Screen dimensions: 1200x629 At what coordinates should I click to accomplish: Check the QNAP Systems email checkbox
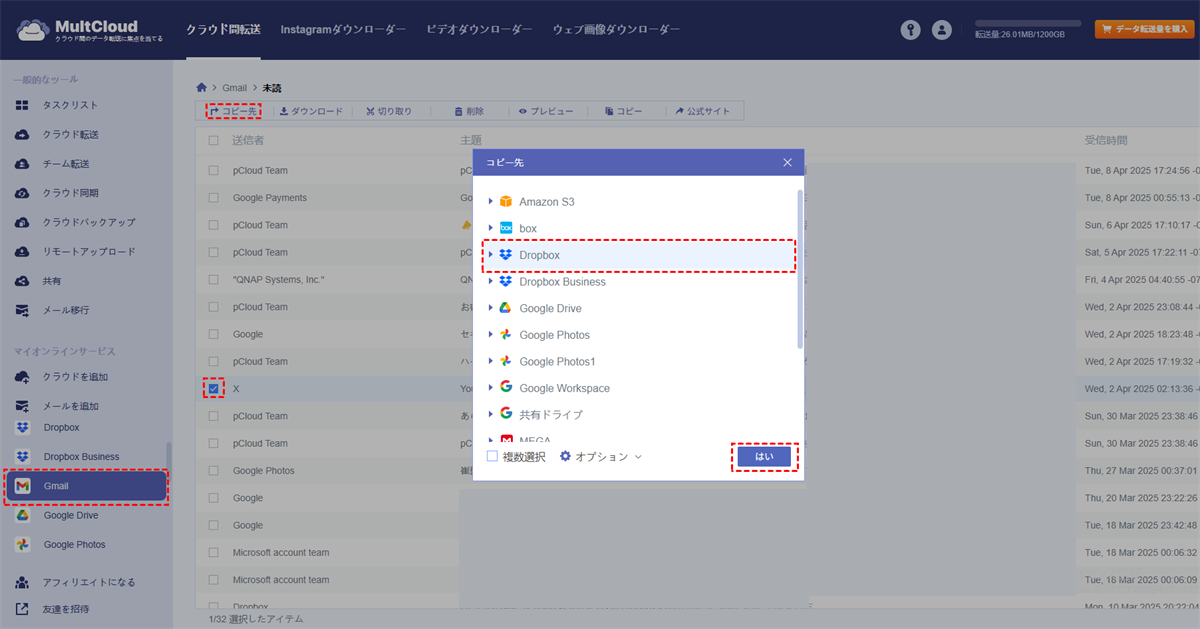click(x=213, y=279)
